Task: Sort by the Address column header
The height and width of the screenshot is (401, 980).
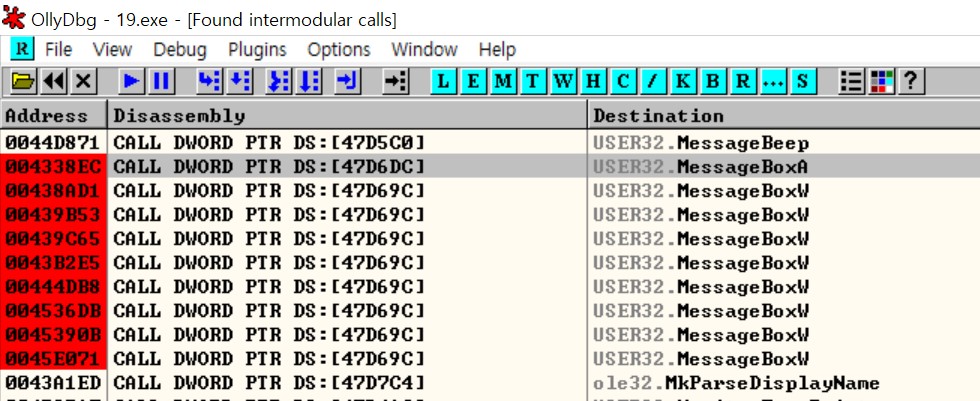Action: click(54, 116)
